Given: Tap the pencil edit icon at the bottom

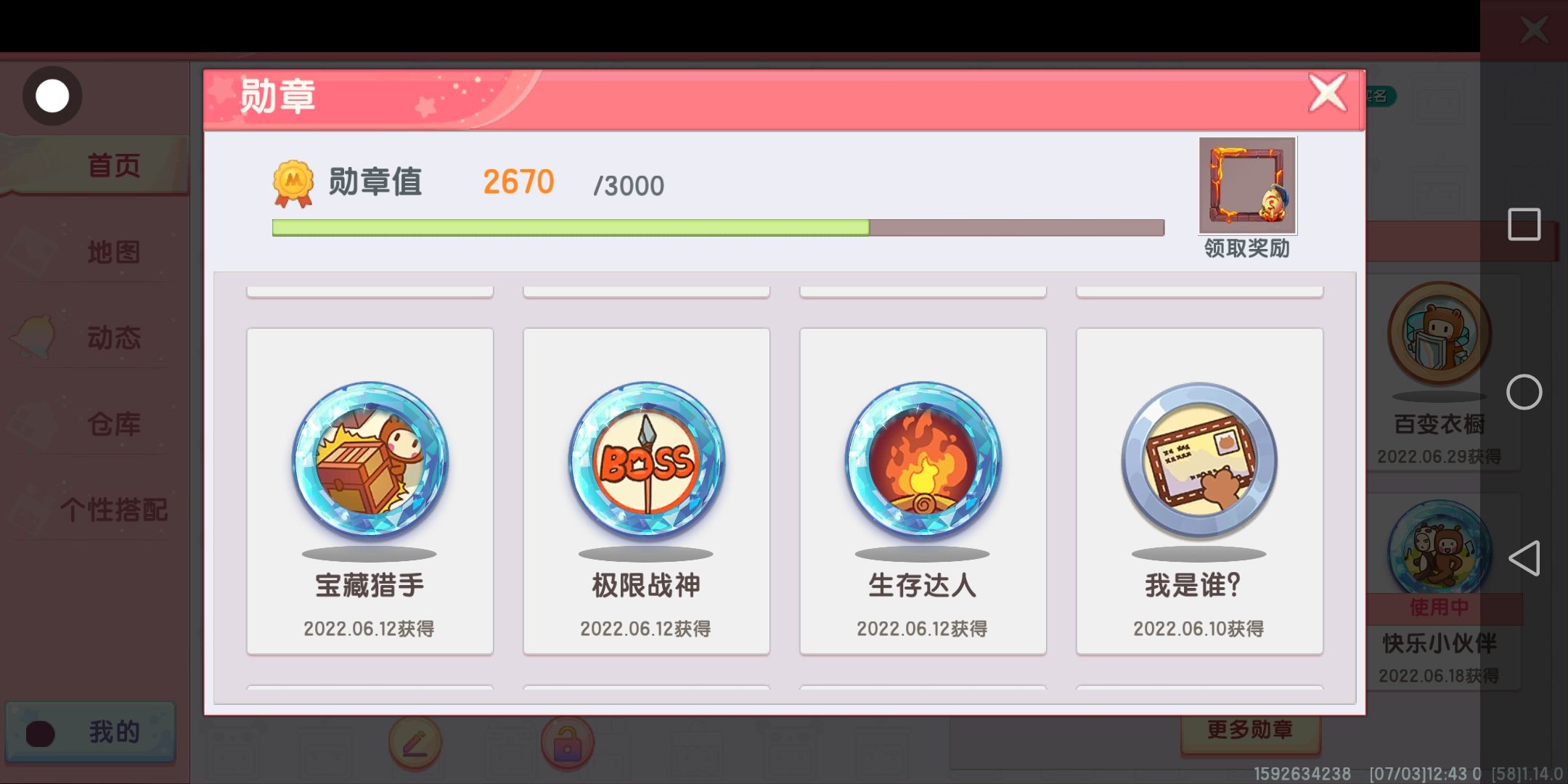Looking at the screenshot, I should [x=415, y=743].
